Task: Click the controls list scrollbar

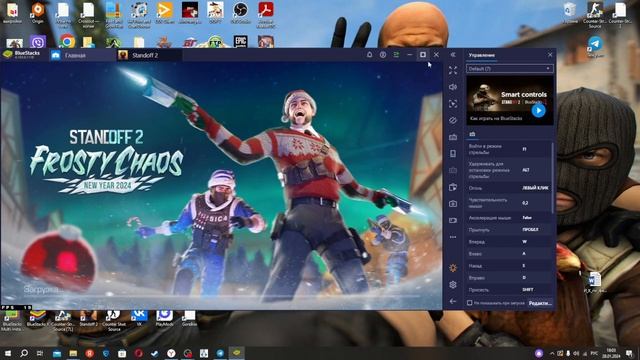Action: (x=553, y=178)
